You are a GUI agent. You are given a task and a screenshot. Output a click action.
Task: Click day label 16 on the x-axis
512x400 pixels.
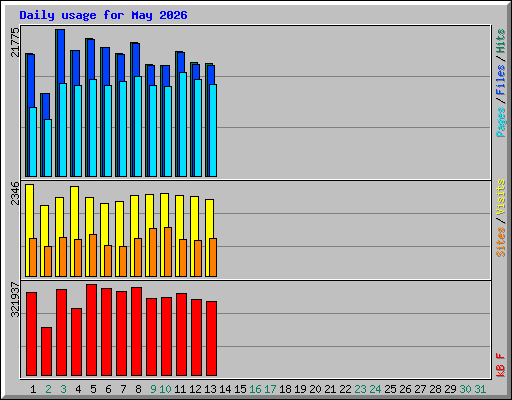coord(255,389)
